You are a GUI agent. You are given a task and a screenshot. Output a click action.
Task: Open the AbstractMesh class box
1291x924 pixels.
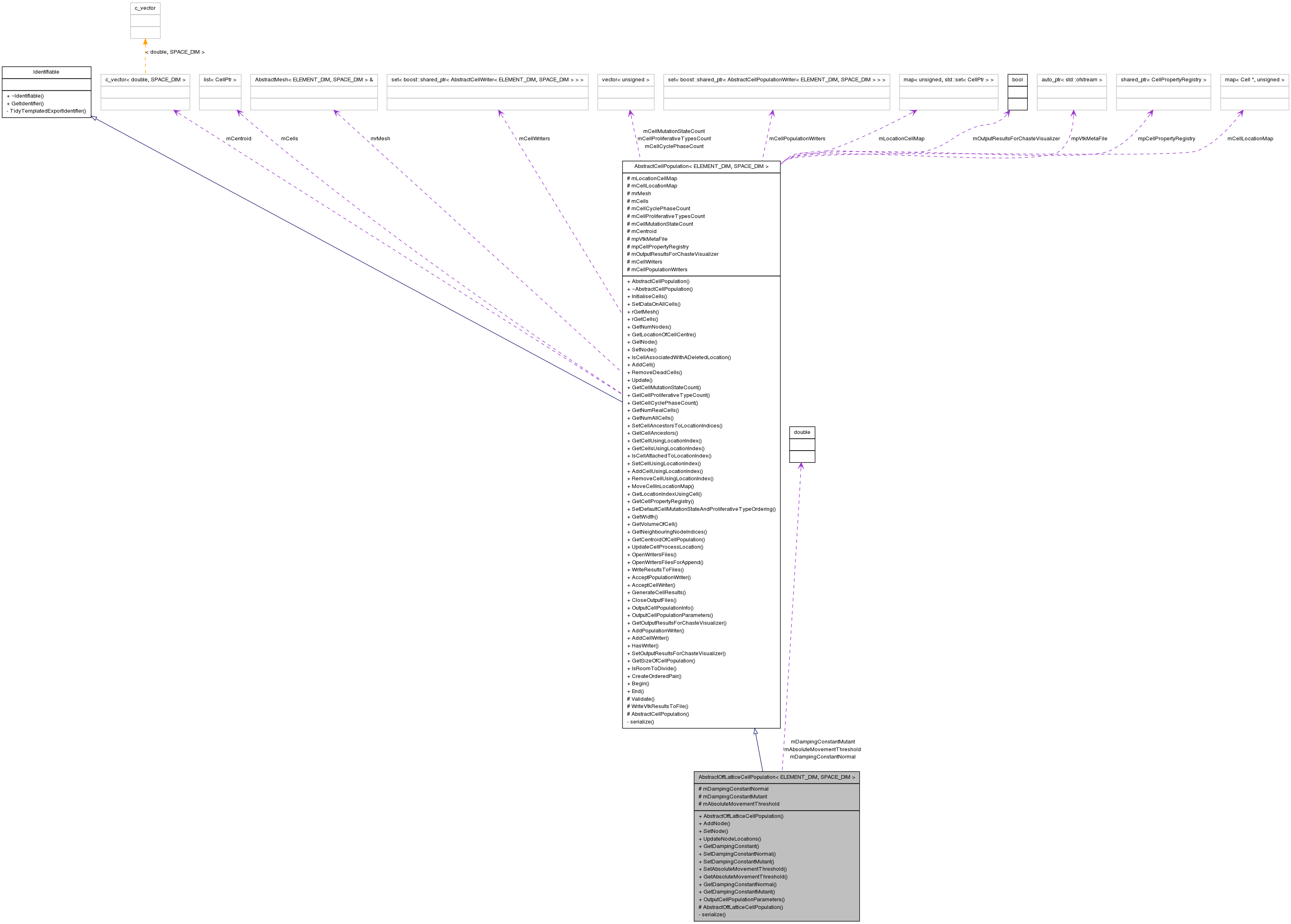tap(314, 80)
